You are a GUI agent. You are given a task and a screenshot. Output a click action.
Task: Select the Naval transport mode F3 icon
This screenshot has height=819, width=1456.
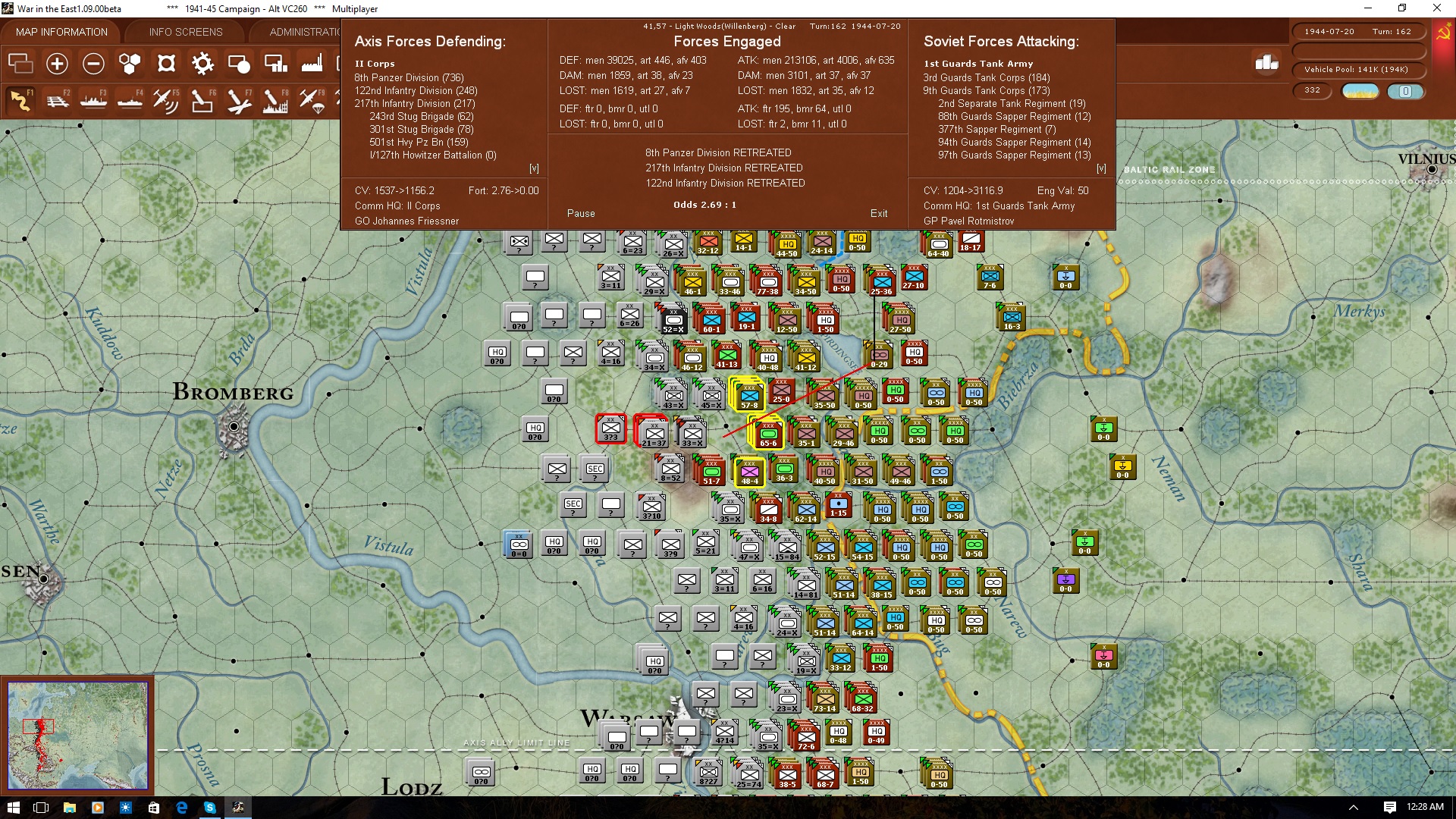pyautogui.click(x=93, y=101)
